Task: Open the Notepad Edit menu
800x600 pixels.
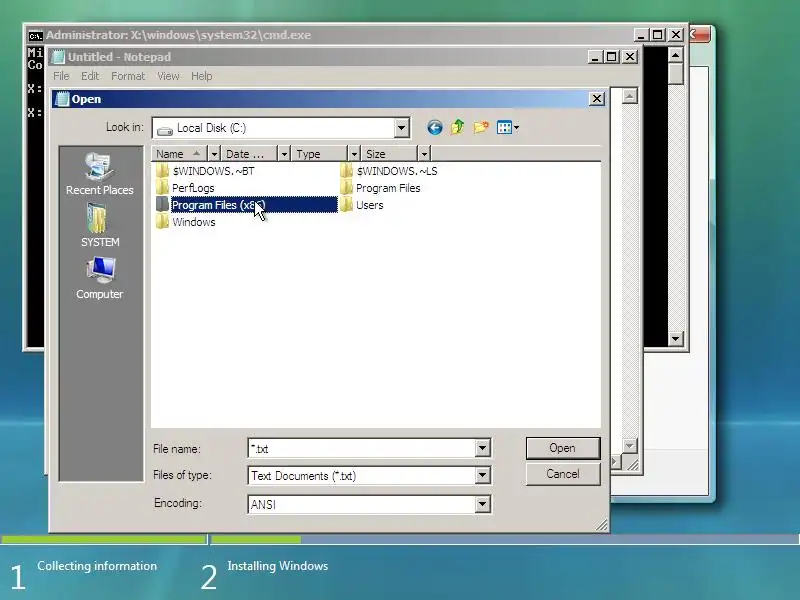Action: [x=90, y=76]
